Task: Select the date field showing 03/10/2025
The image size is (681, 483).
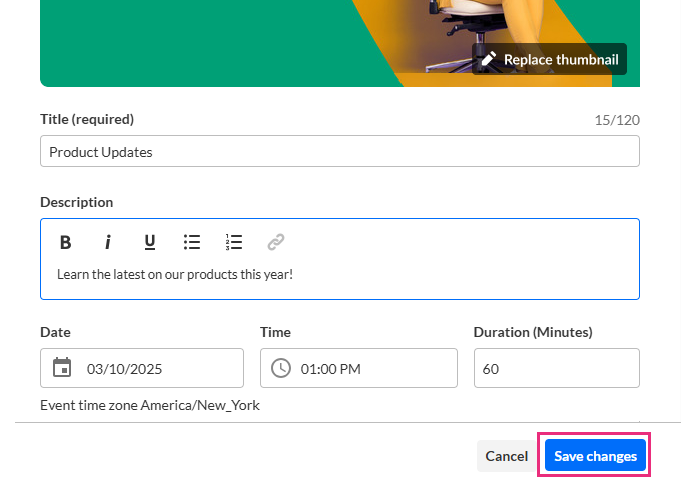Action: [142, 368]
